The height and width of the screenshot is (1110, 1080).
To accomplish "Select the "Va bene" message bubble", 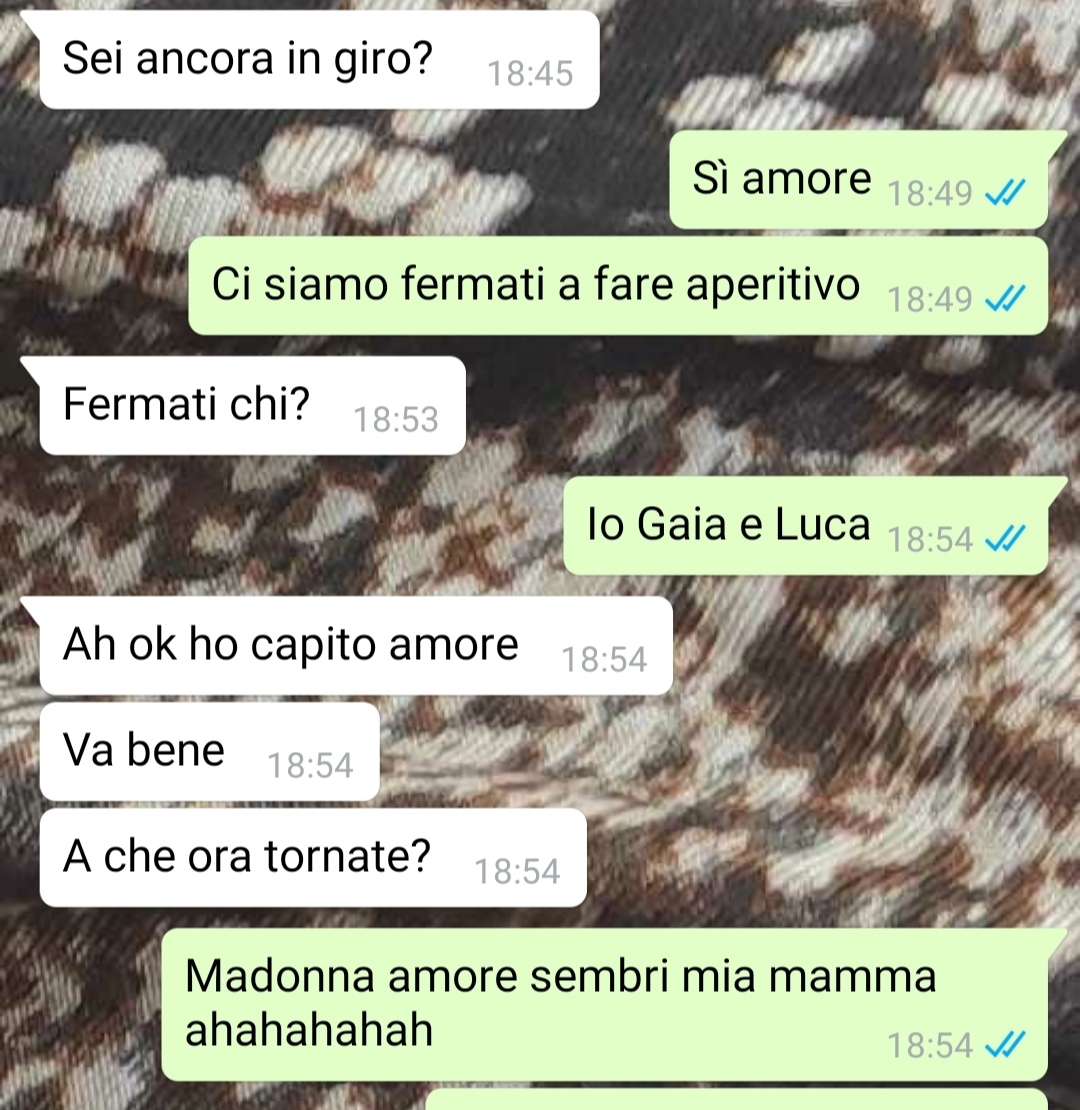I will [209, 752].
